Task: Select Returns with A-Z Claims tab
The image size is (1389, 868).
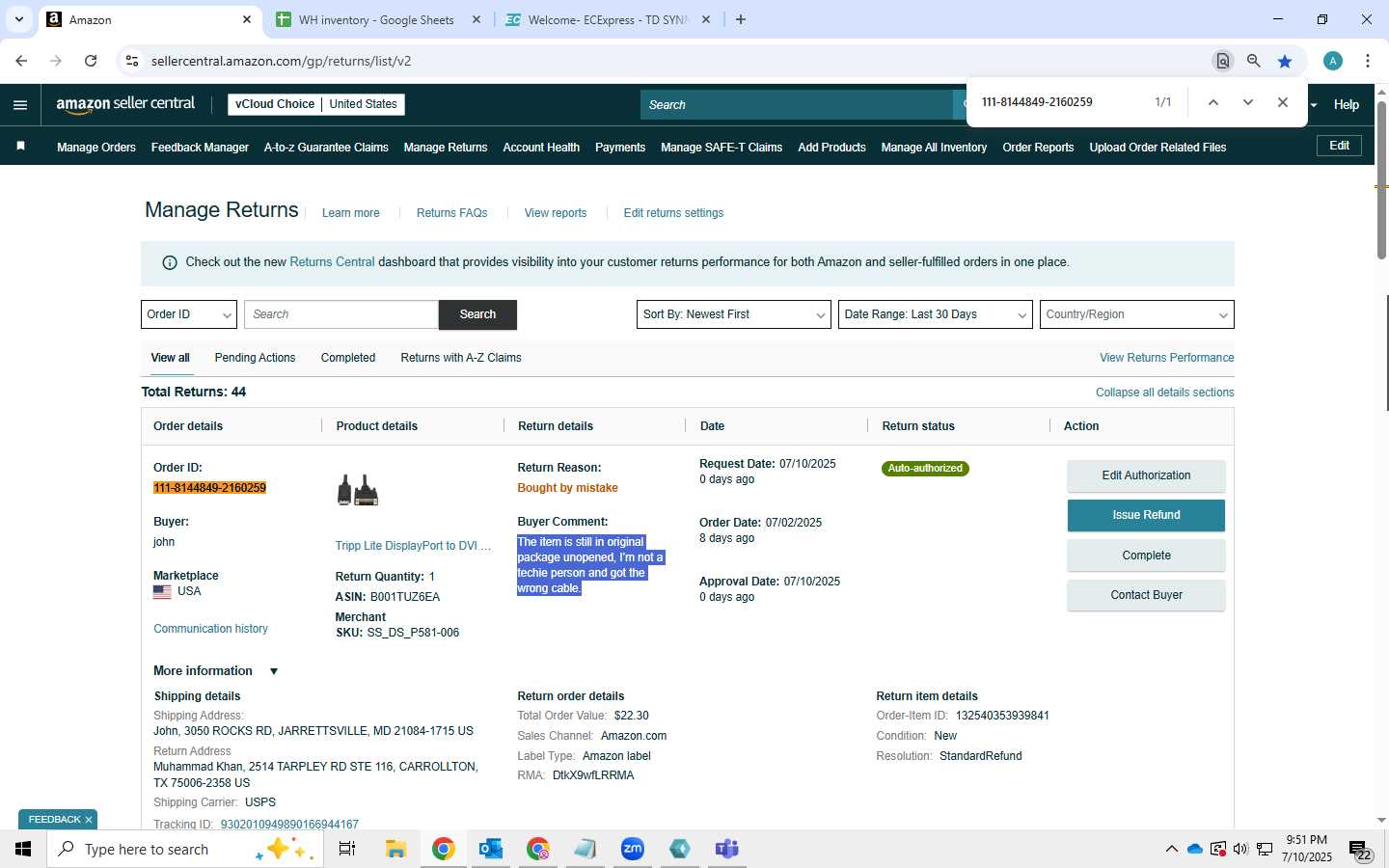Action: click(x=461, y=358)
